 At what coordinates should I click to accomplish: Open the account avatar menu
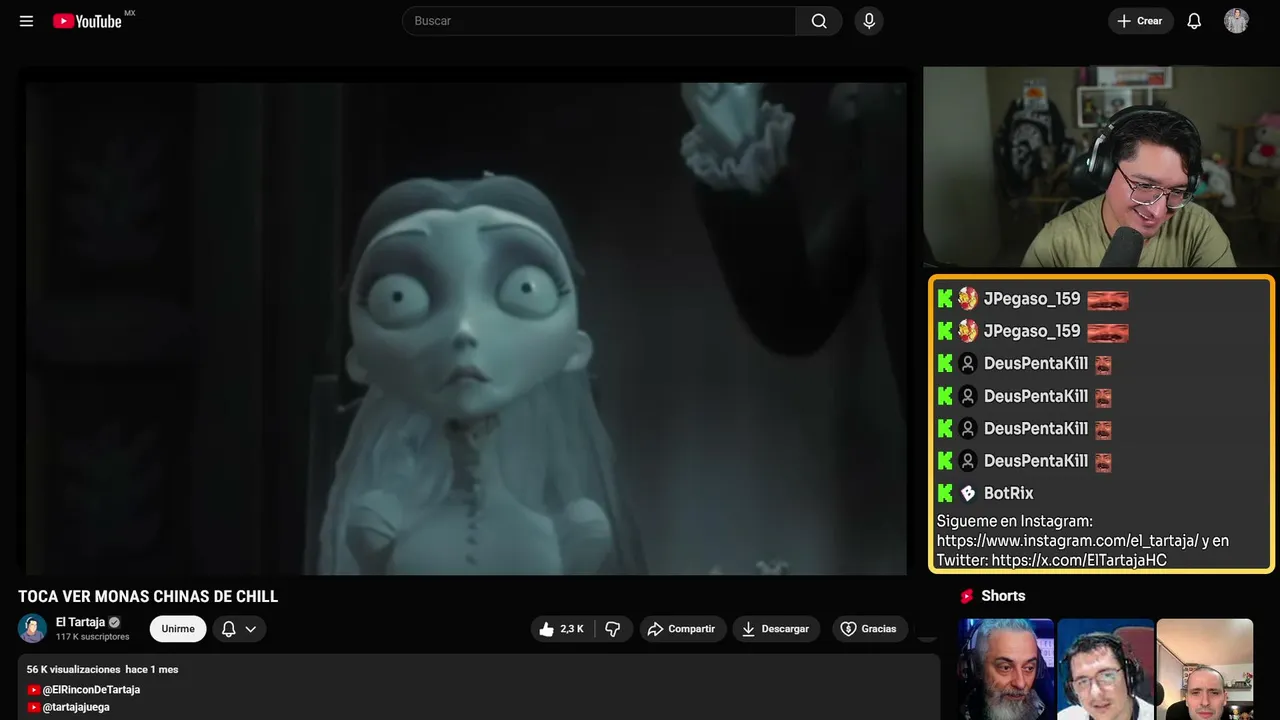[x=1237, y=21]
